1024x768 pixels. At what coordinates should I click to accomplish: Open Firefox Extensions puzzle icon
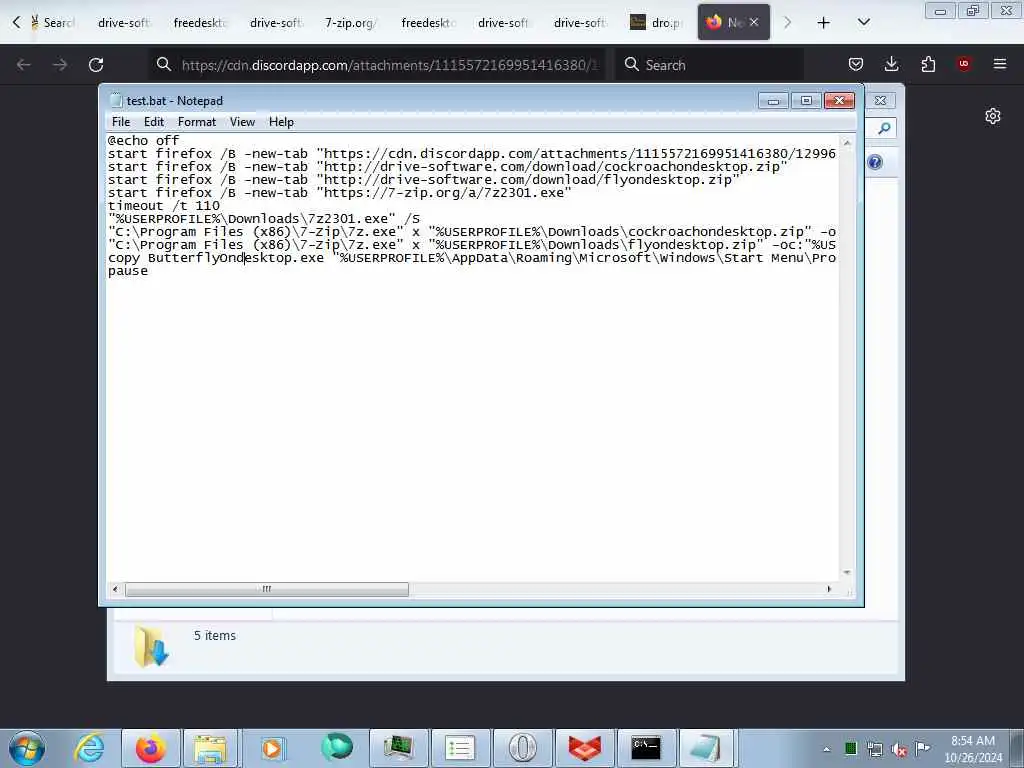click(x=928, y=64)
